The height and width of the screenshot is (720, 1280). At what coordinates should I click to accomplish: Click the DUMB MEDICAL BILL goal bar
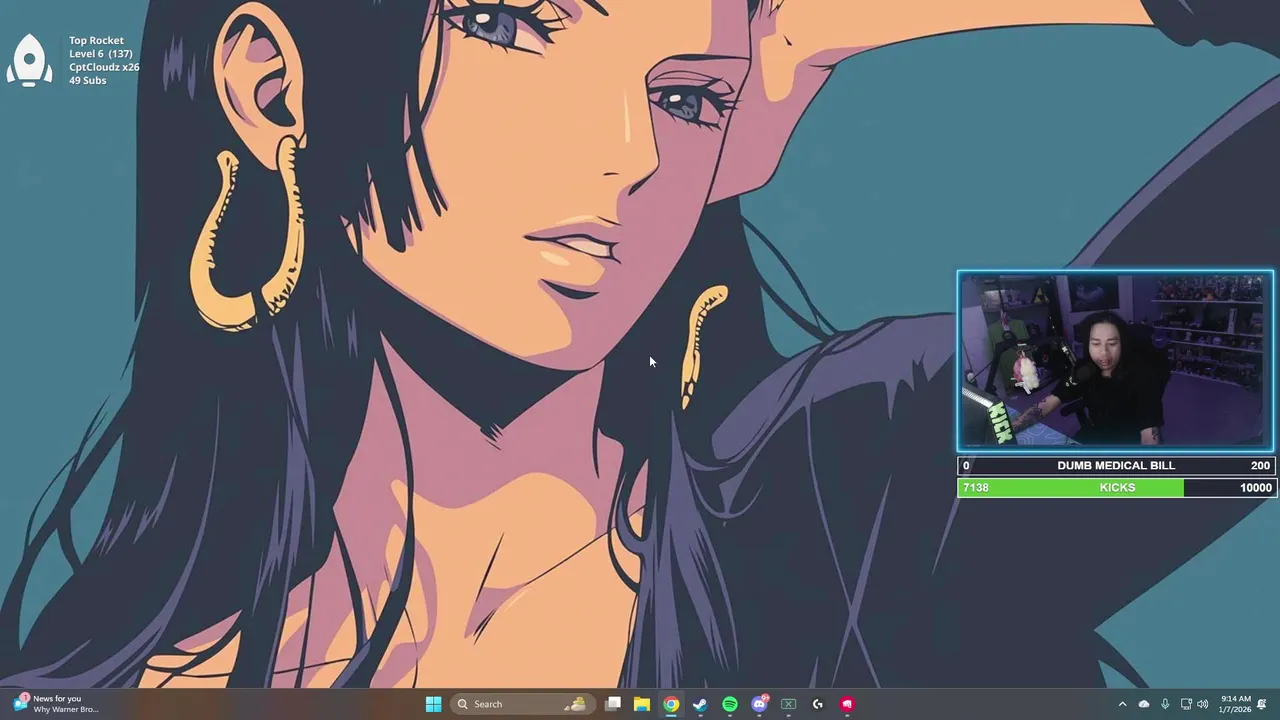pos(1115,465)
